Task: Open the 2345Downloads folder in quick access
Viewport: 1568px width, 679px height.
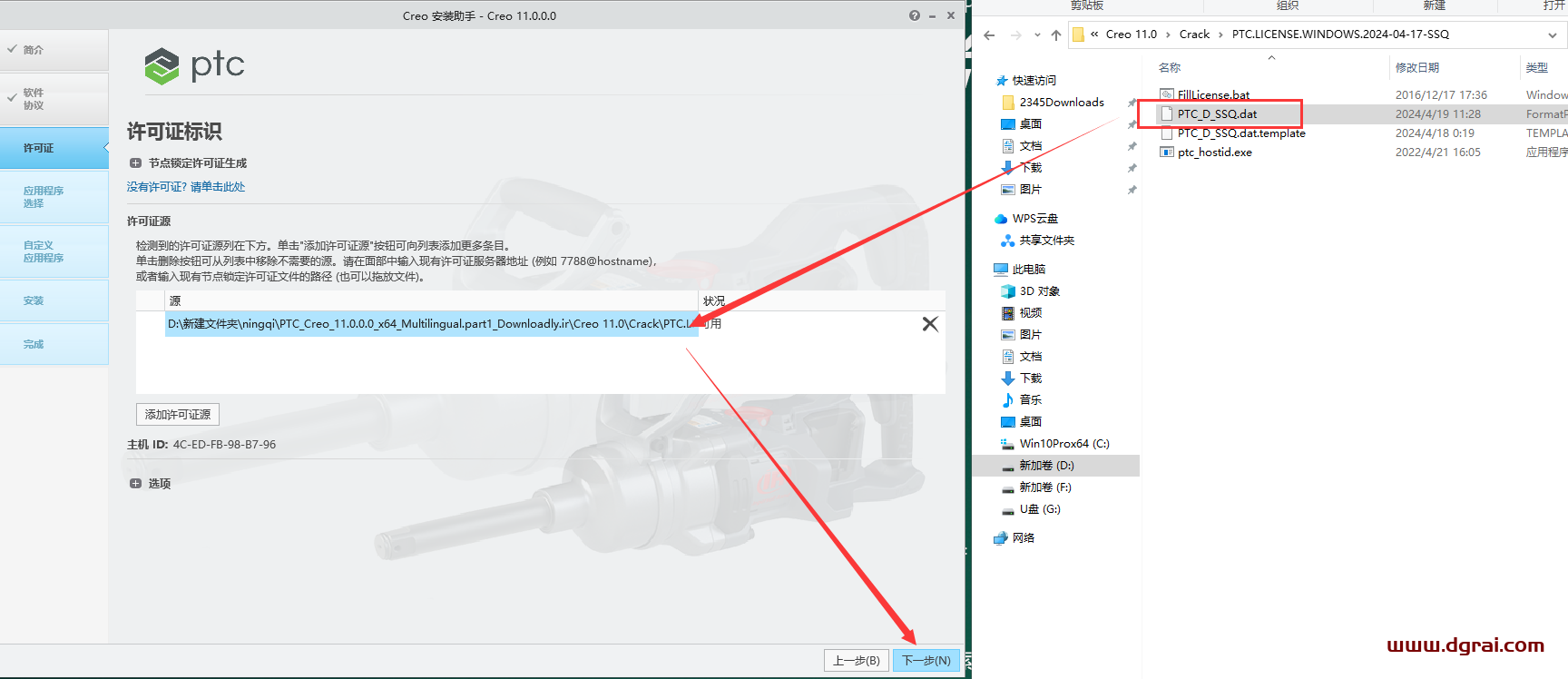Action: tap(1062, 103)
